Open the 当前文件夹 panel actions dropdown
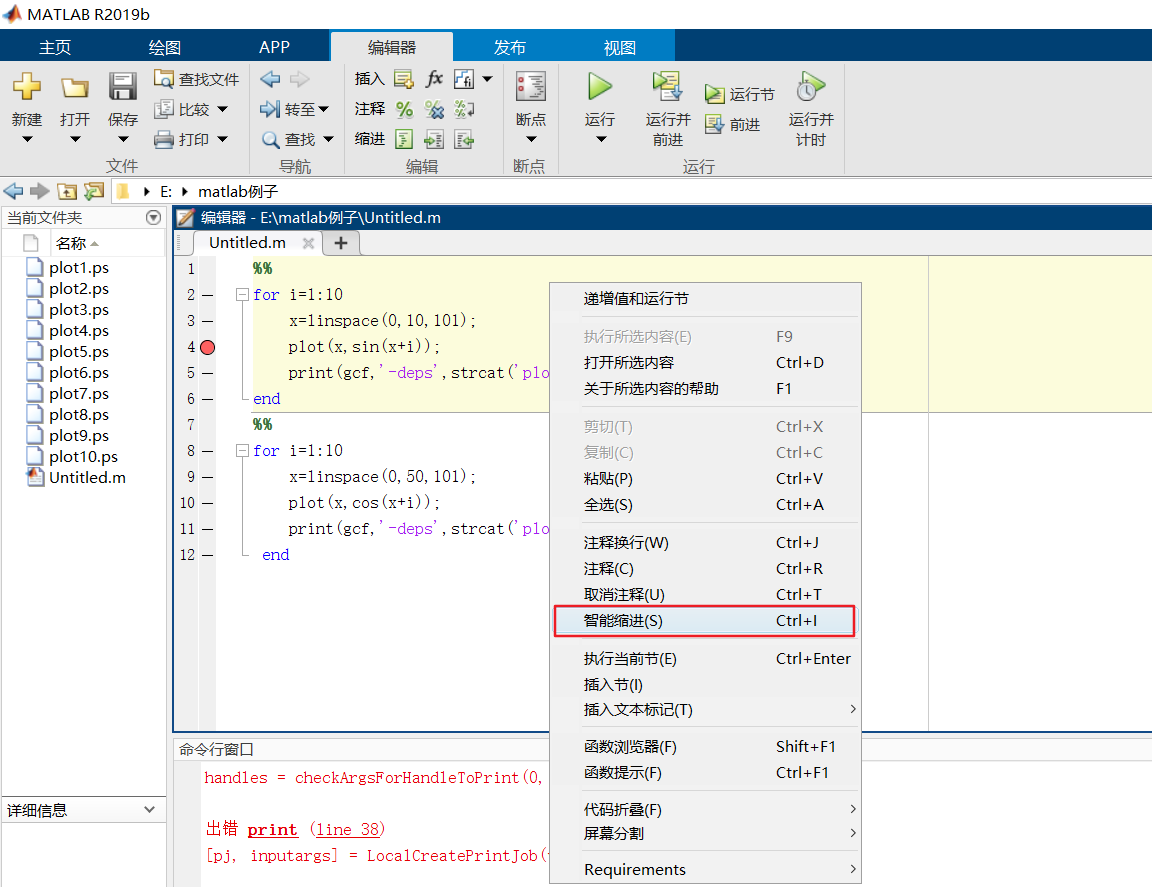 point(154,218)
